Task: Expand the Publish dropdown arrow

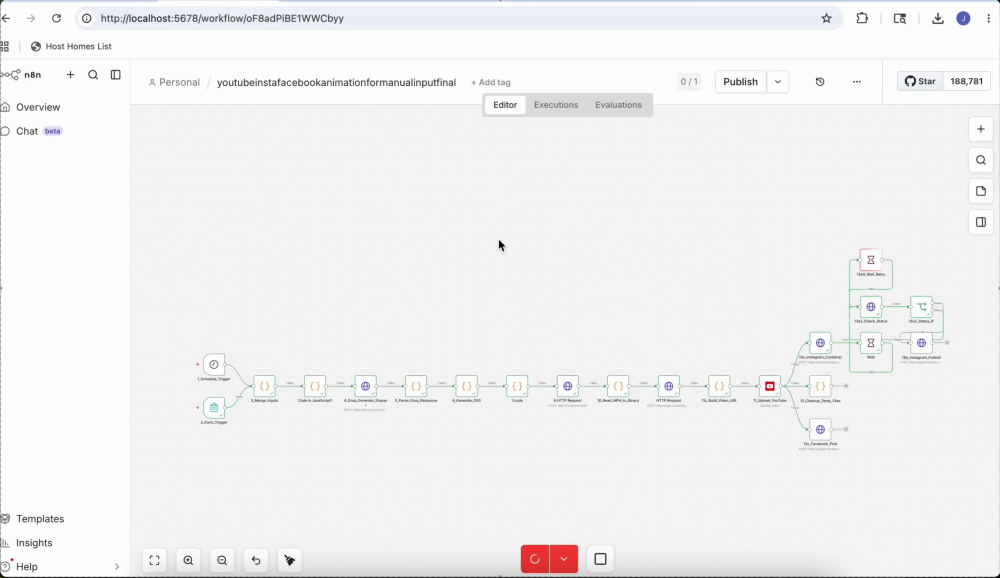Action: pyautogui.click(x=777, y=82)
